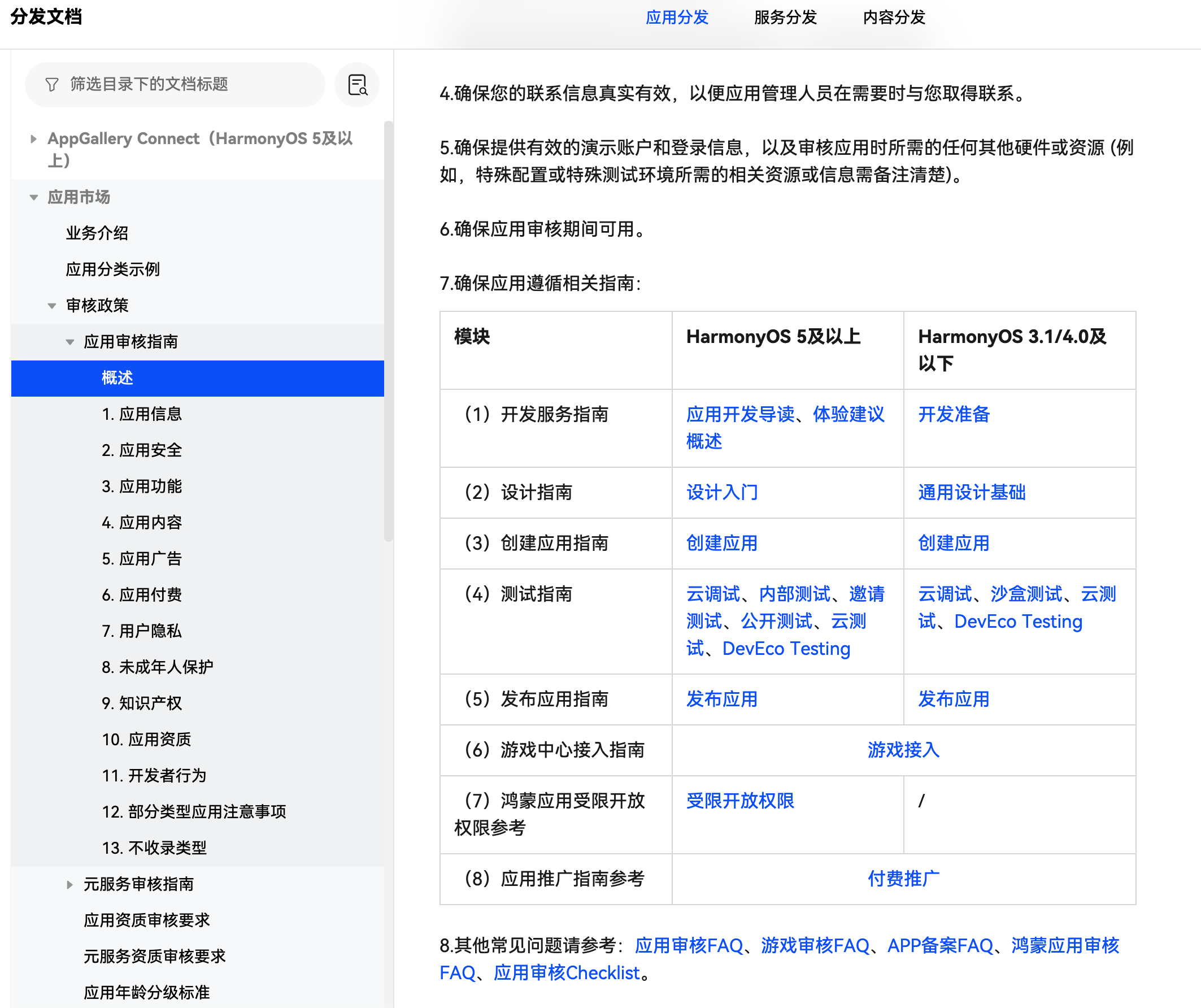Open 13. 不收录类型 sidebar item
The height and width of the screenshot is (1008, 1201).
(x=154, y=848)
